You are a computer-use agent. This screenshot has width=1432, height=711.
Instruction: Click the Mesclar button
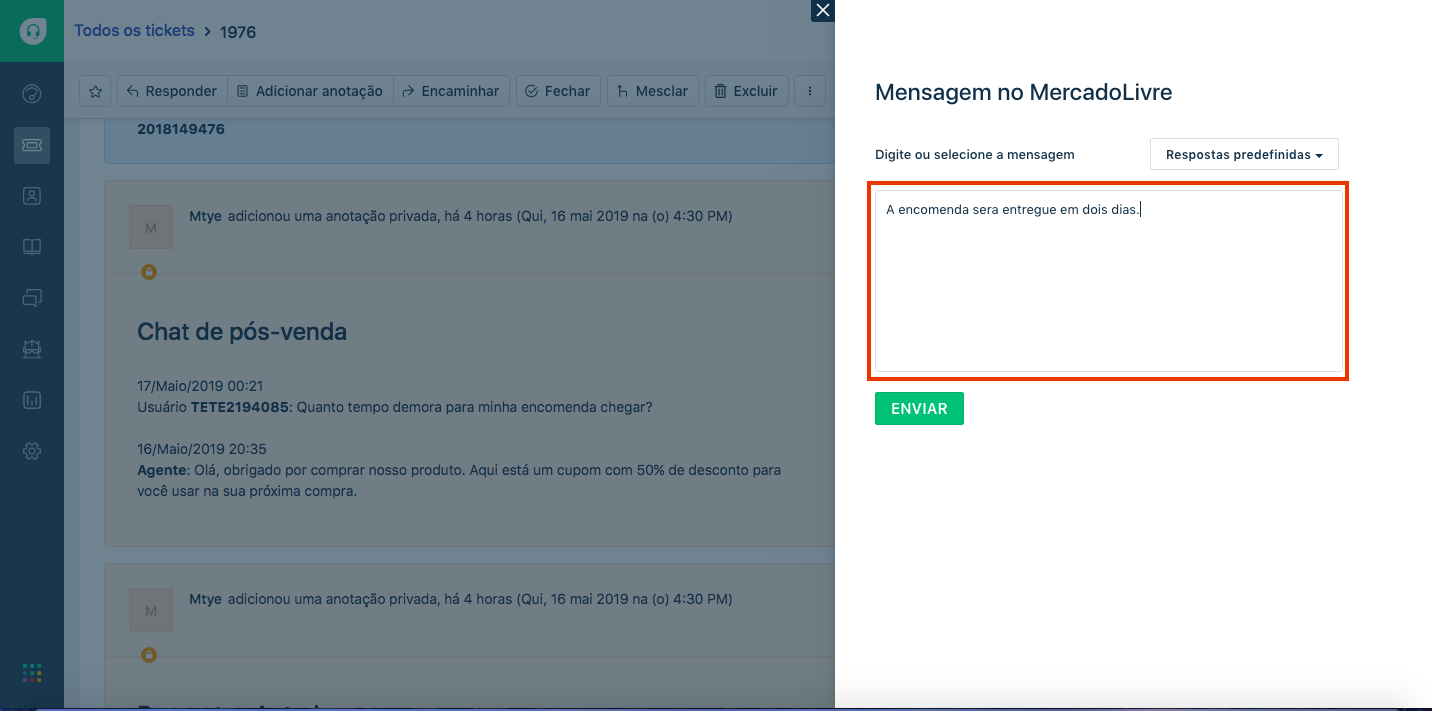(x=652, y=91)
